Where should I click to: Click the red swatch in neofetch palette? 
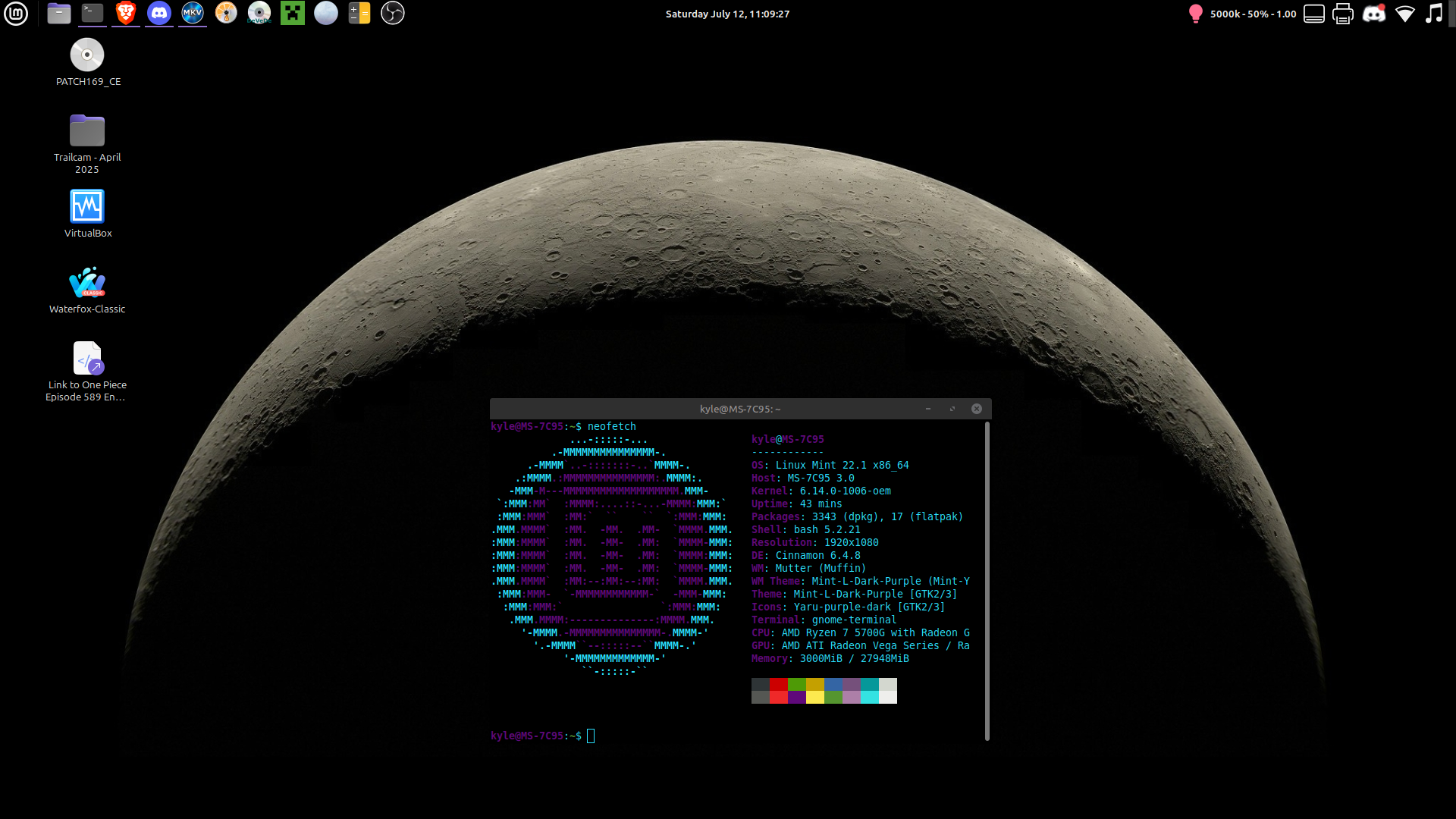[779, 684]
